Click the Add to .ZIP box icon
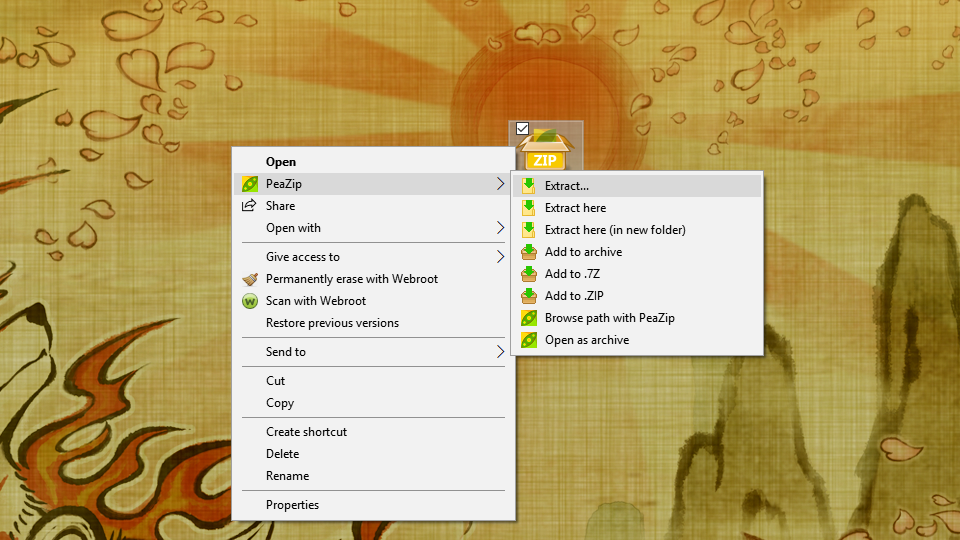The image size is (960, 540). [528, 296]
